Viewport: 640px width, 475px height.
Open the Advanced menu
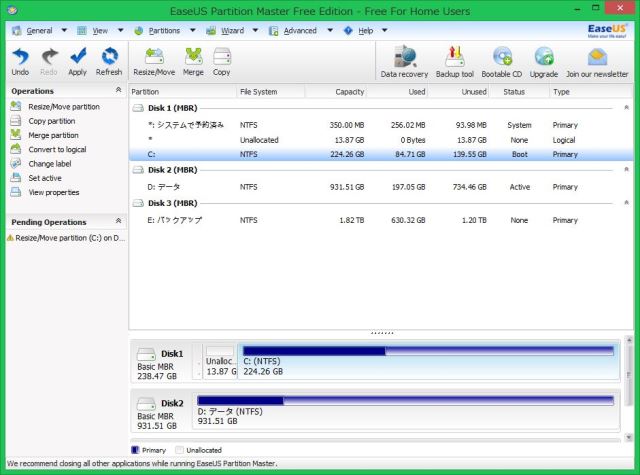pos(300,31)
